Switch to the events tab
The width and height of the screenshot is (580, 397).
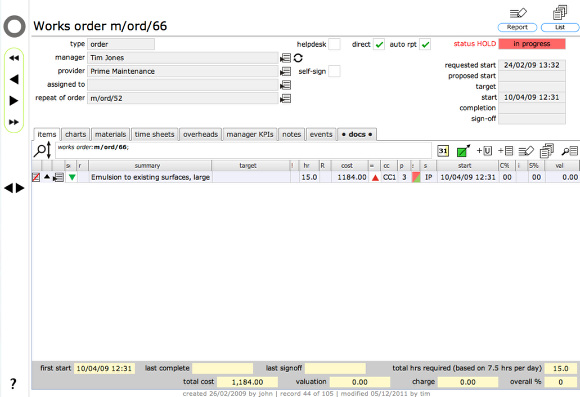point(321,134)
